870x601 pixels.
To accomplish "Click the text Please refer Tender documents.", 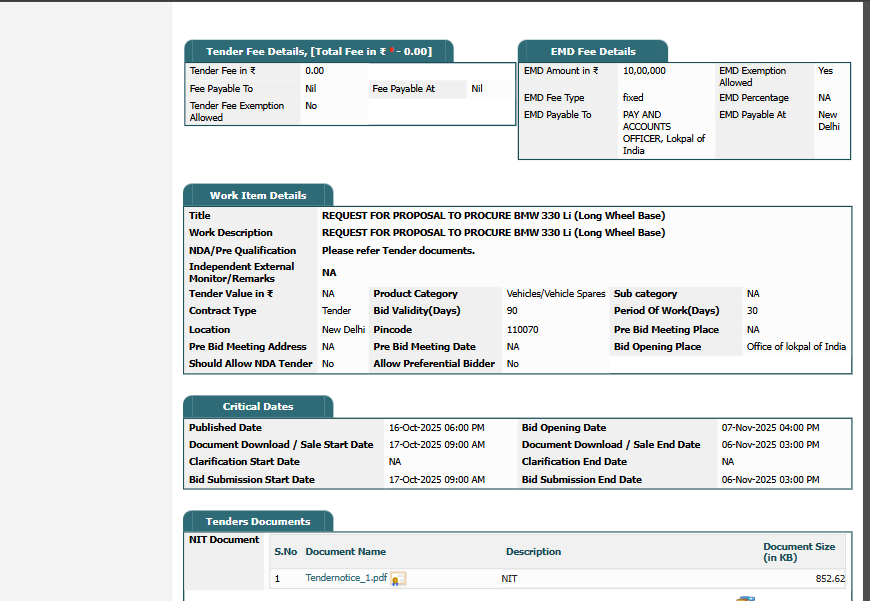I will (x=398, y=250).
